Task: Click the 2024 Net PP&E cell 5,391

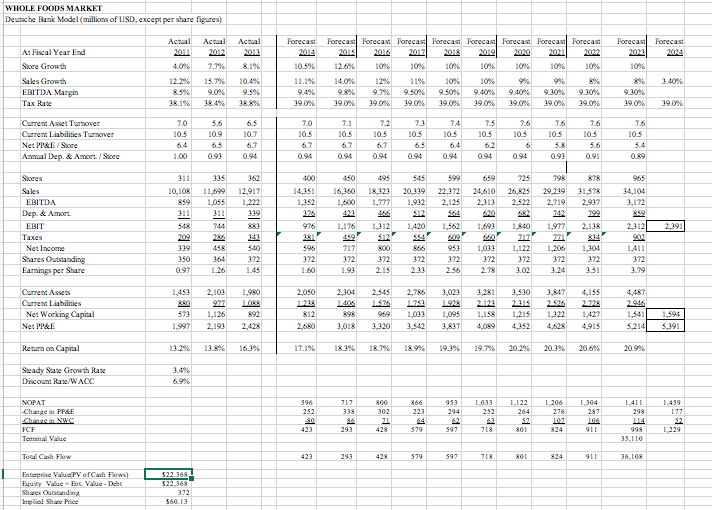Action: (665, 326)
